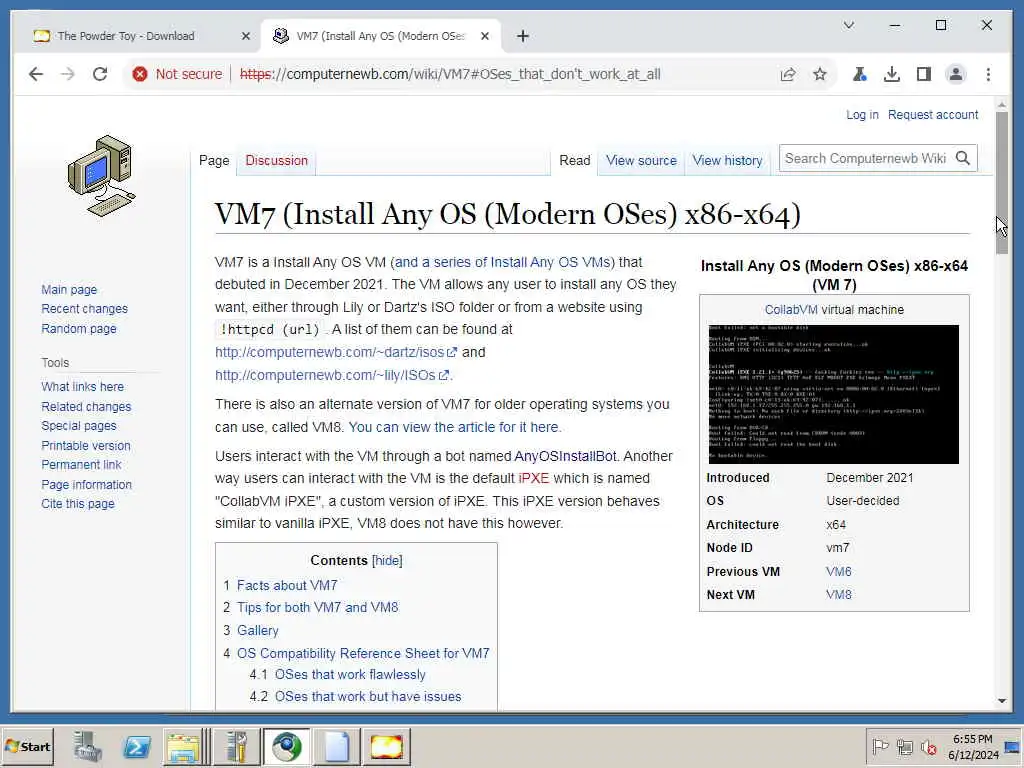Open the ~dartz/isos external link
The image size is (1024, 768).
[336, 352]
